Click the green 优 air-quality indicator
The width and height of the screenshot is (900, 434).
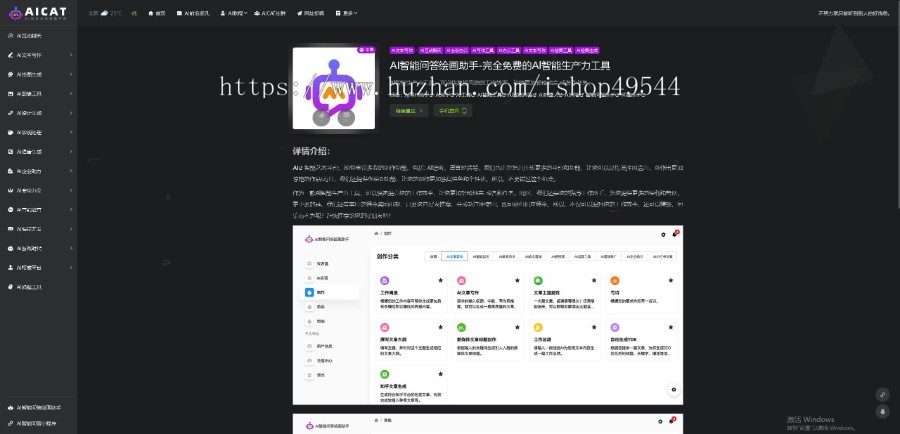pyautogui.click(x=134, y=13)
